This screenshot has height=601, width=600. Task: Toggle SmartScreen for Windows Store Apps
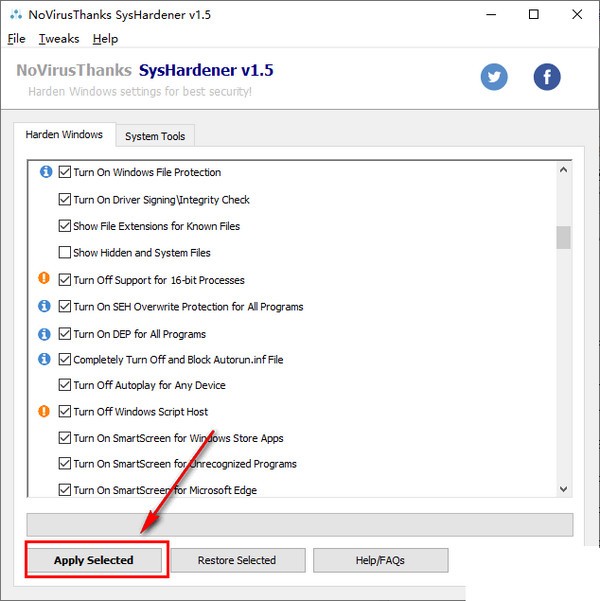[64, 438]
